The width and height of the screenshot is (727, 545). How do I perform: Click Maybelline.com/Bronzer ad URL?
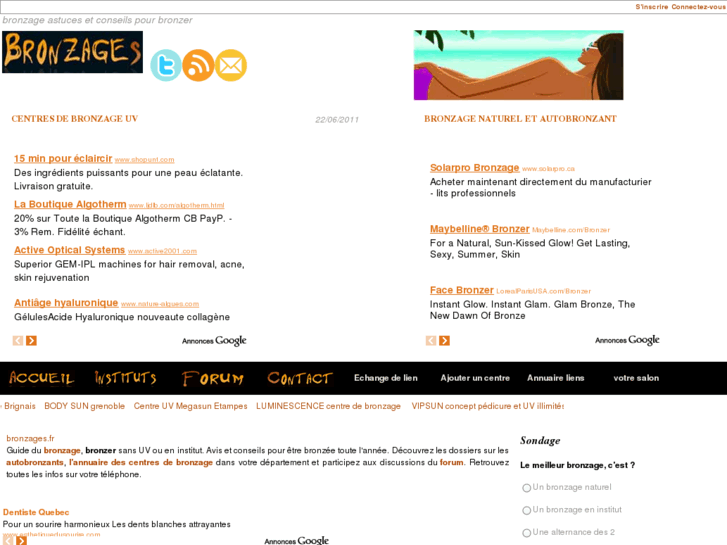click(x=571, y=230)
